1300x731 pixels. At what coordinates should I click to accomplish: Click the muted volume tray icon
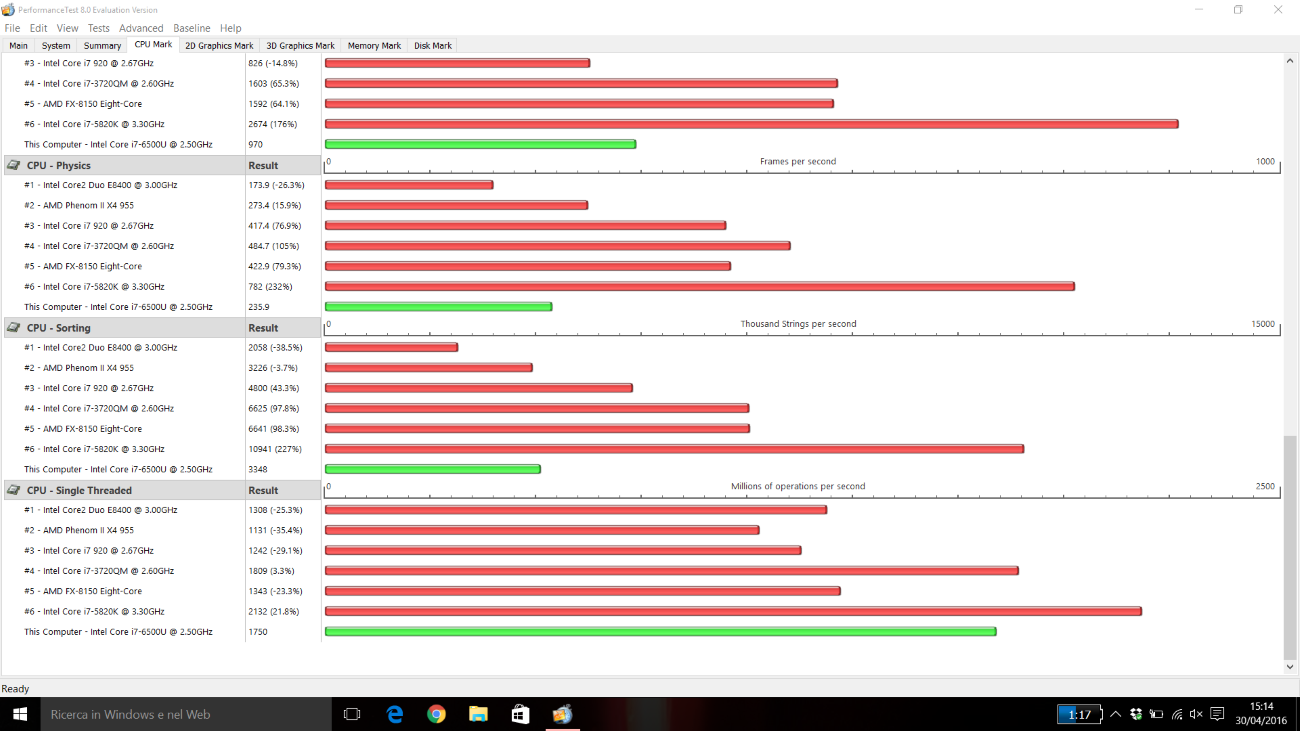tap(1196, 714)
